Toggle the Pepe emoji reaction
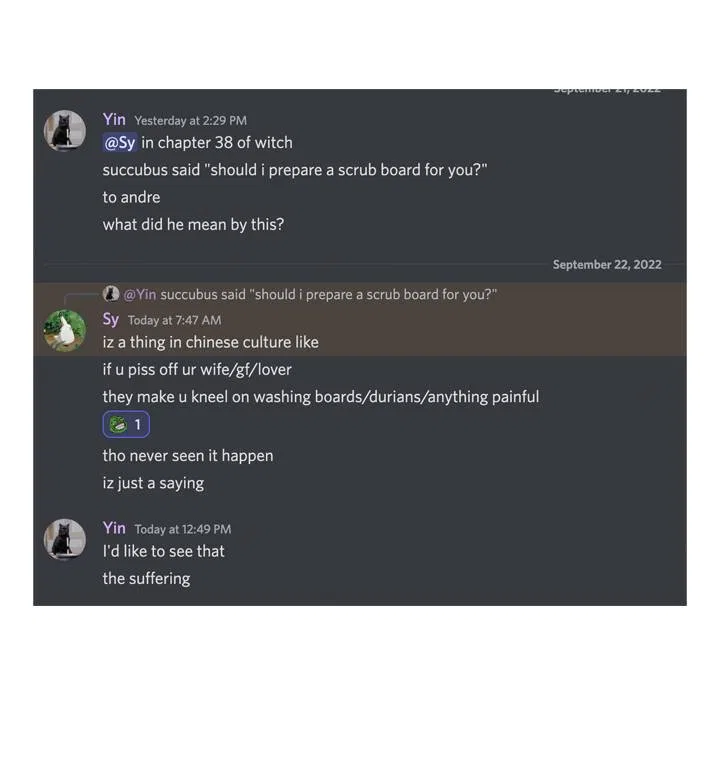This screenshot has width=720, height=766. tap(126, 425)
